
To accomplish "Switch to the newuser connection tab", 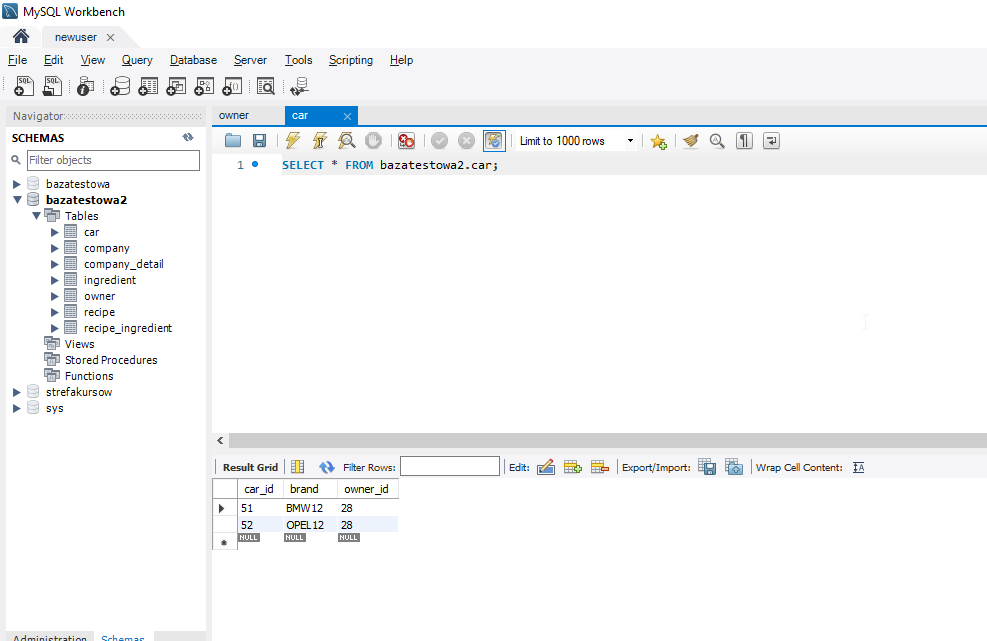I will click(76, 37).
